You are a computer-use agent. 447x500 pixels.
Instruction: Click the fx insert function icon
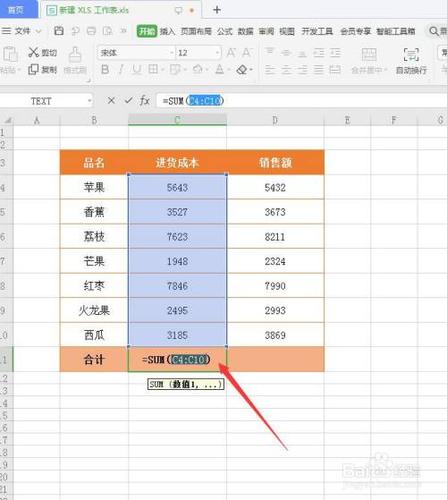[x=145, y=100]
